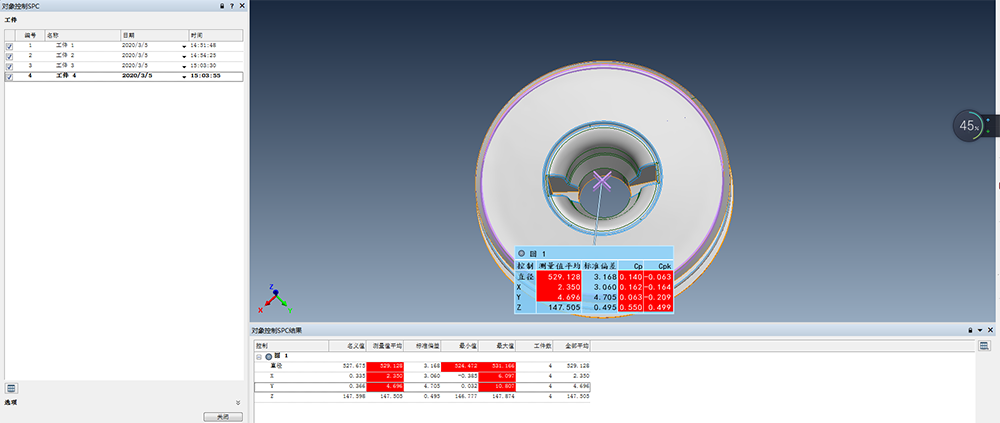Viewport: 1000px width, 423px height.
Task: Click the list icon at bottom-left of the workpiece panel
Action: pos(11,388)
